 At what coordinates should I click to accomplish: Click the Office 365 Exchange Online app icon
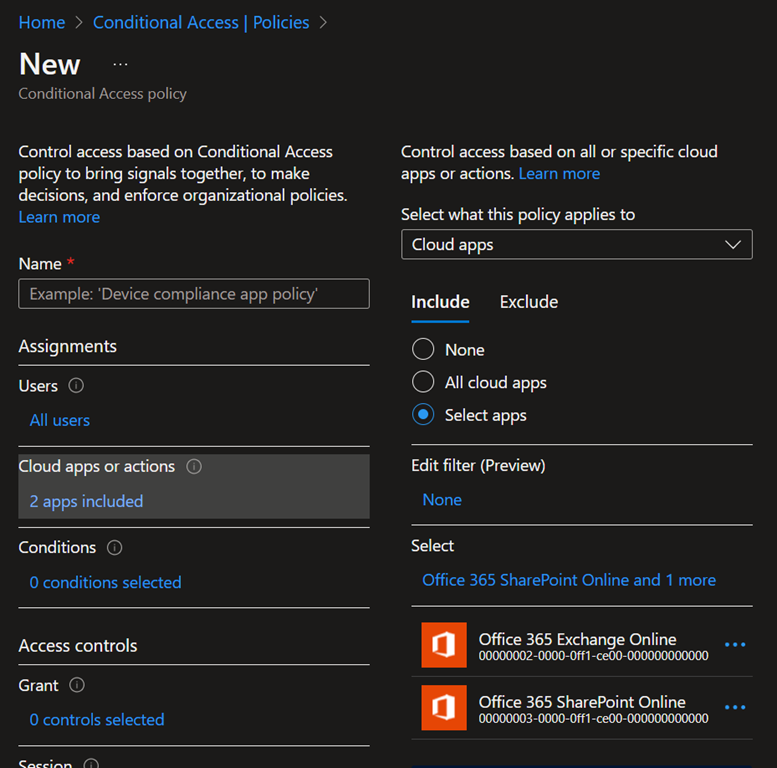coord(443,646)
